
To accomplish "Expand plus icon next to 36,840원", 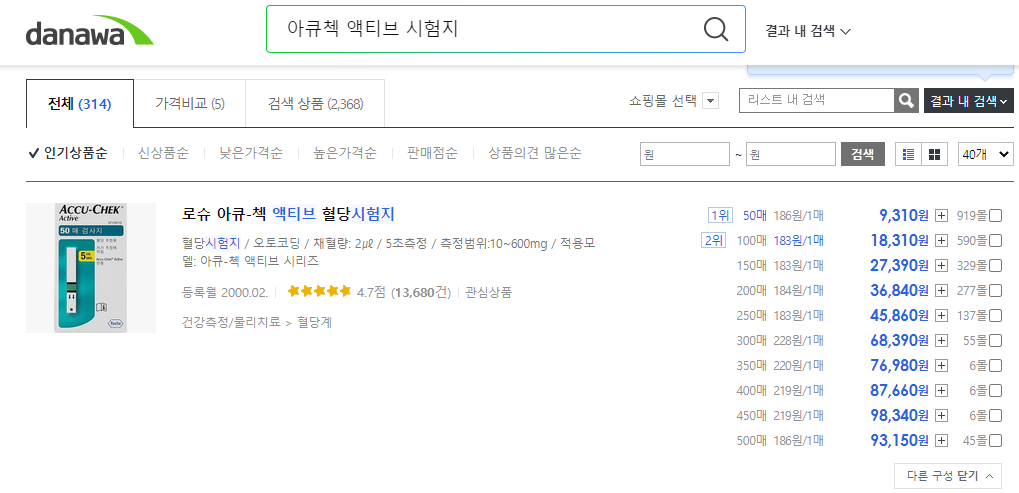I will (x=940, y=290).
